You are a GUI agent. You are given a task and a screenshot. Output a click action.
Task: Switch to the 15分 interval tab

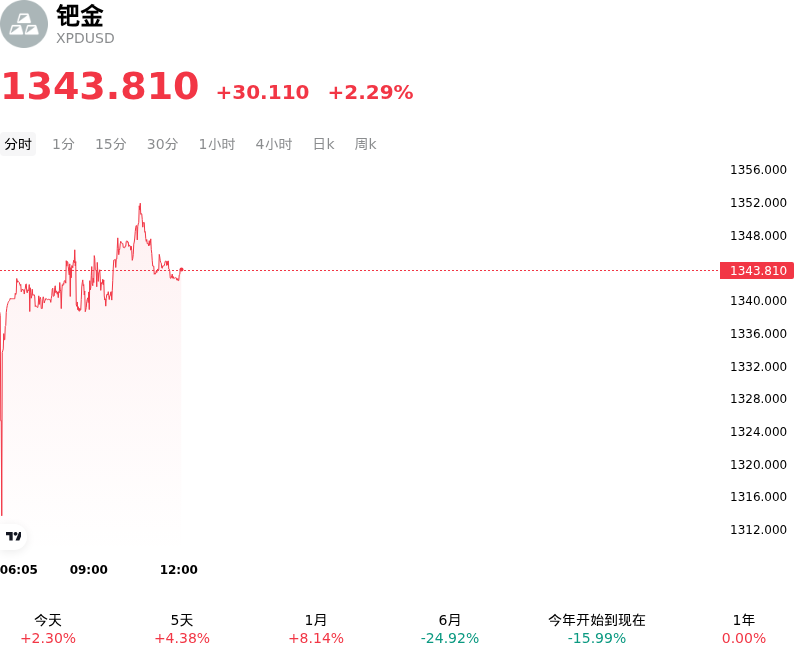pos(111,144)
